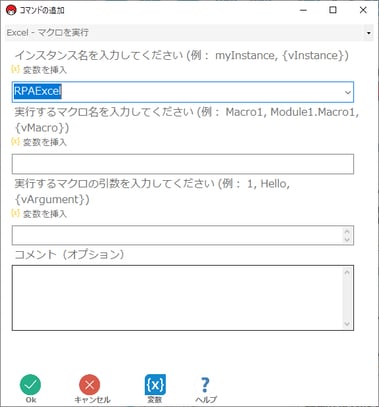Screen dimensions: 379x407
Task: Click 変数を挿入 icon above macro argument field
Action: pos(15,213)
